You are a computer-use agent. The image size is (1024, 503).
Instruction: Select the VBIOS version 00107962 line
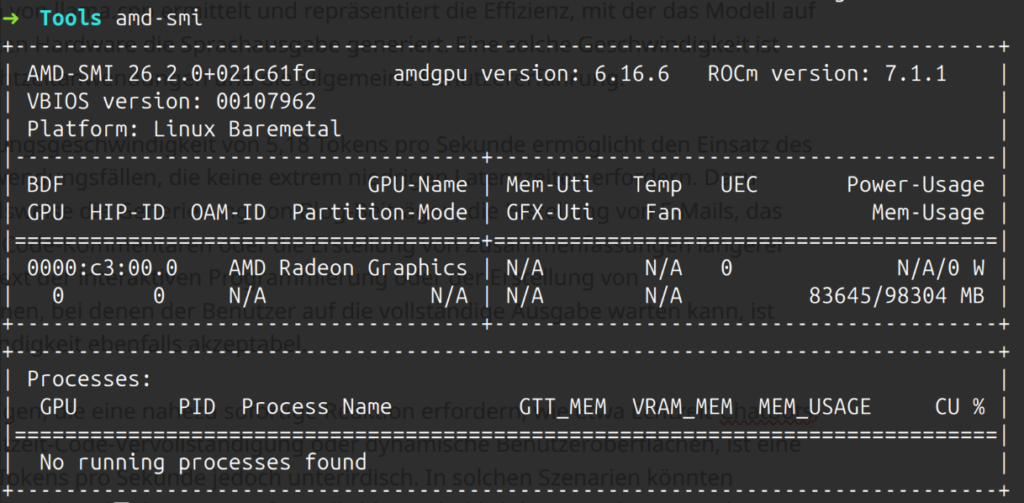(x=172, y=102)
